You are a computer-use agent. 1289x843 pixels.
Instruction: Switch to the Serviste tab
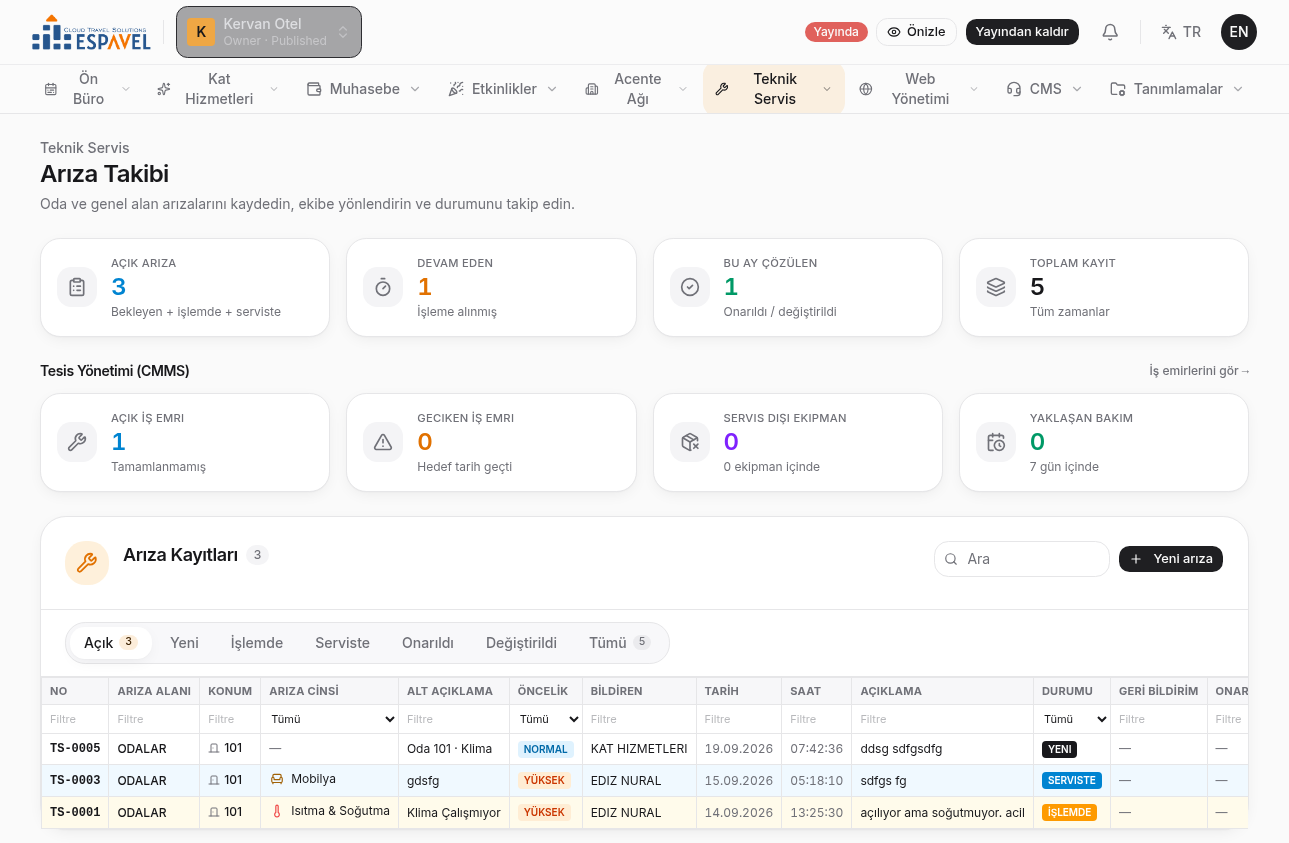coord(342,643)
